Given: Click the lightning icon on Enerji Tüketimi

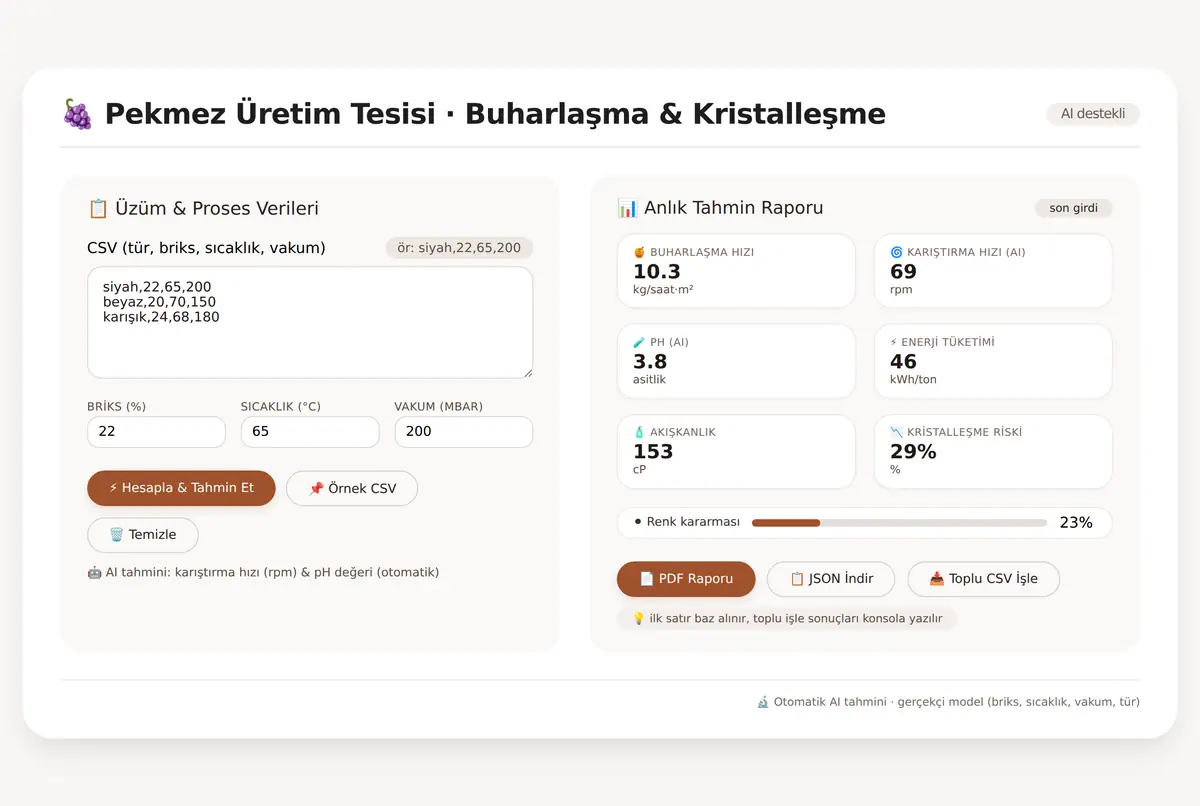Looking at the screenshot, I should [894, 343].
